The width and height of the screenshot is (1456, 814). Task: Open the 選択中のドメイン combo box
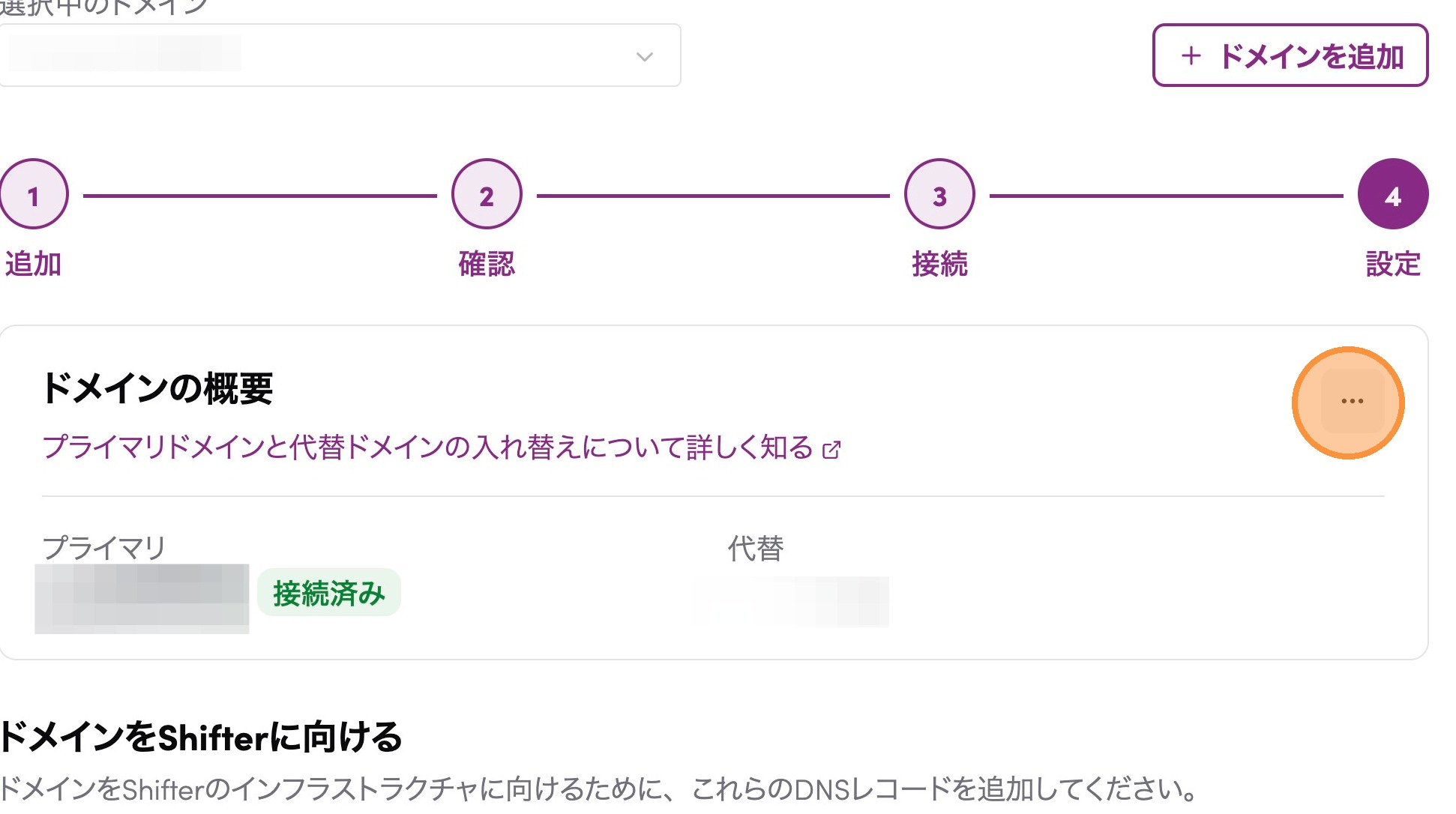(337, 55)
